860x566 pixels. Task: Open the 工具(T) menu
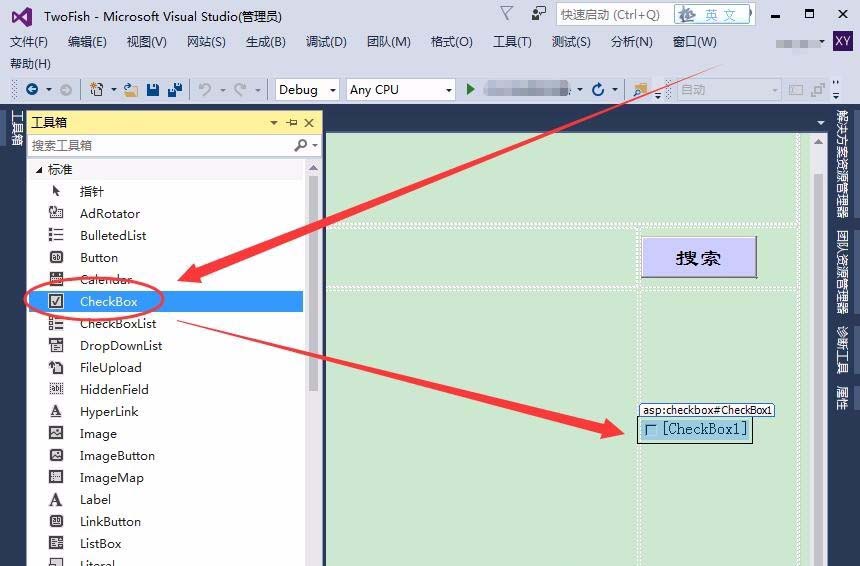tap(512, 42)
